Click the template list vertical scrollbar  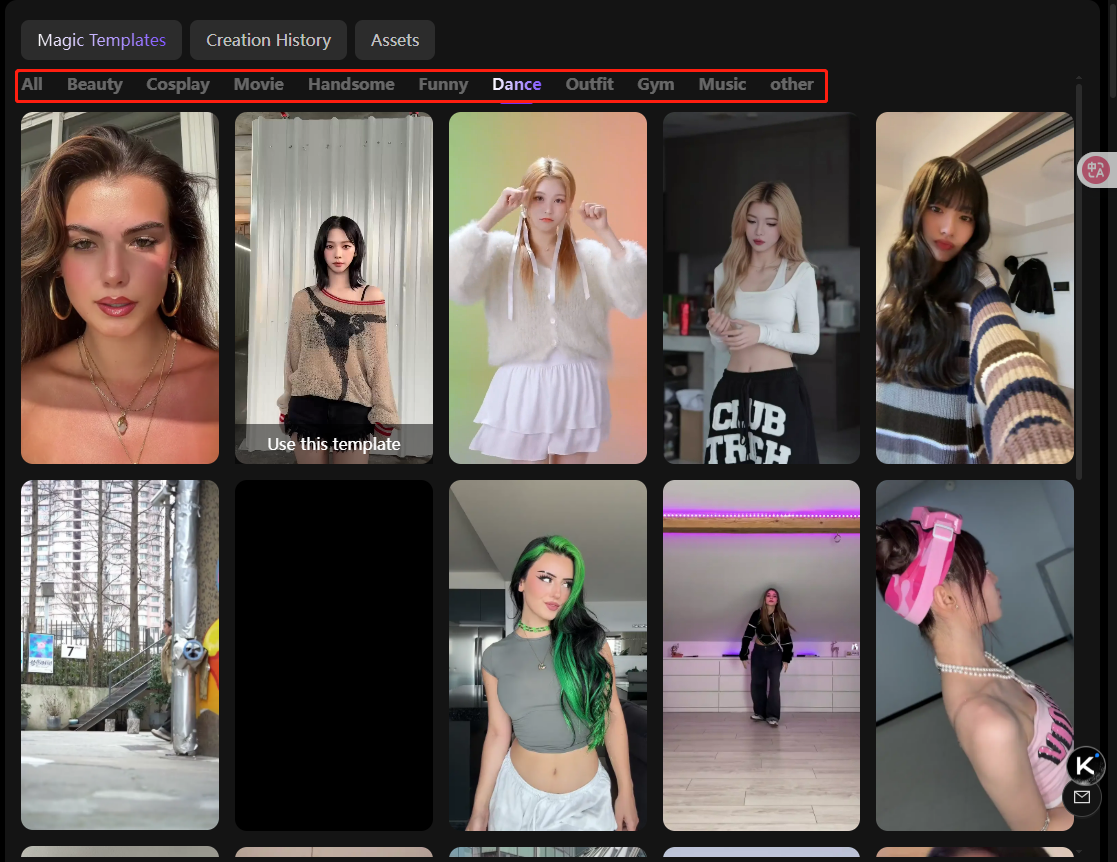tap(1079, 281)
